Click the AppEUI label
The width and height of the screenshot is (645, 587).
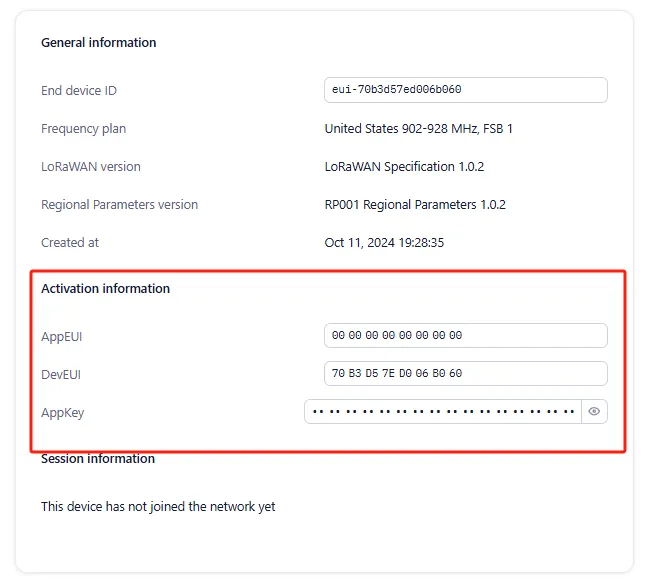pyautogui.click(x=62, y=337)
